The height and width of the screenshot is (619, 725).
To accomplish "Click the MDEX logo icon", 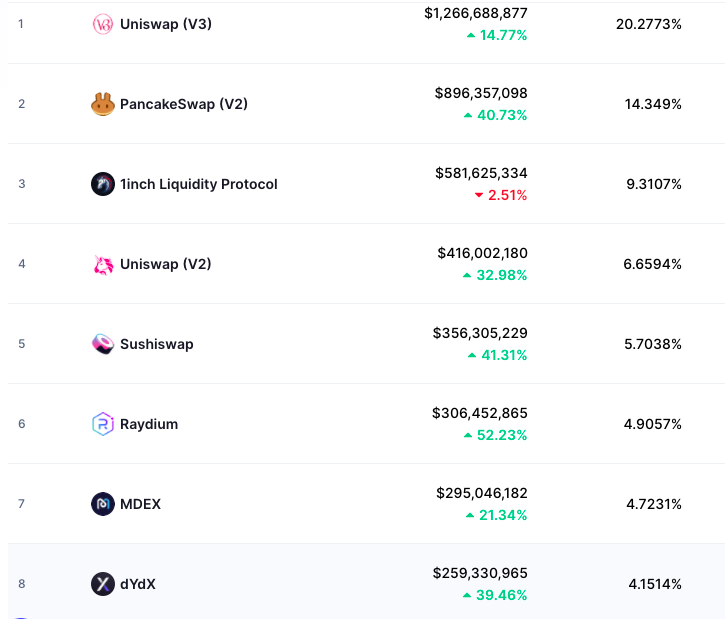I will (103, 504).
